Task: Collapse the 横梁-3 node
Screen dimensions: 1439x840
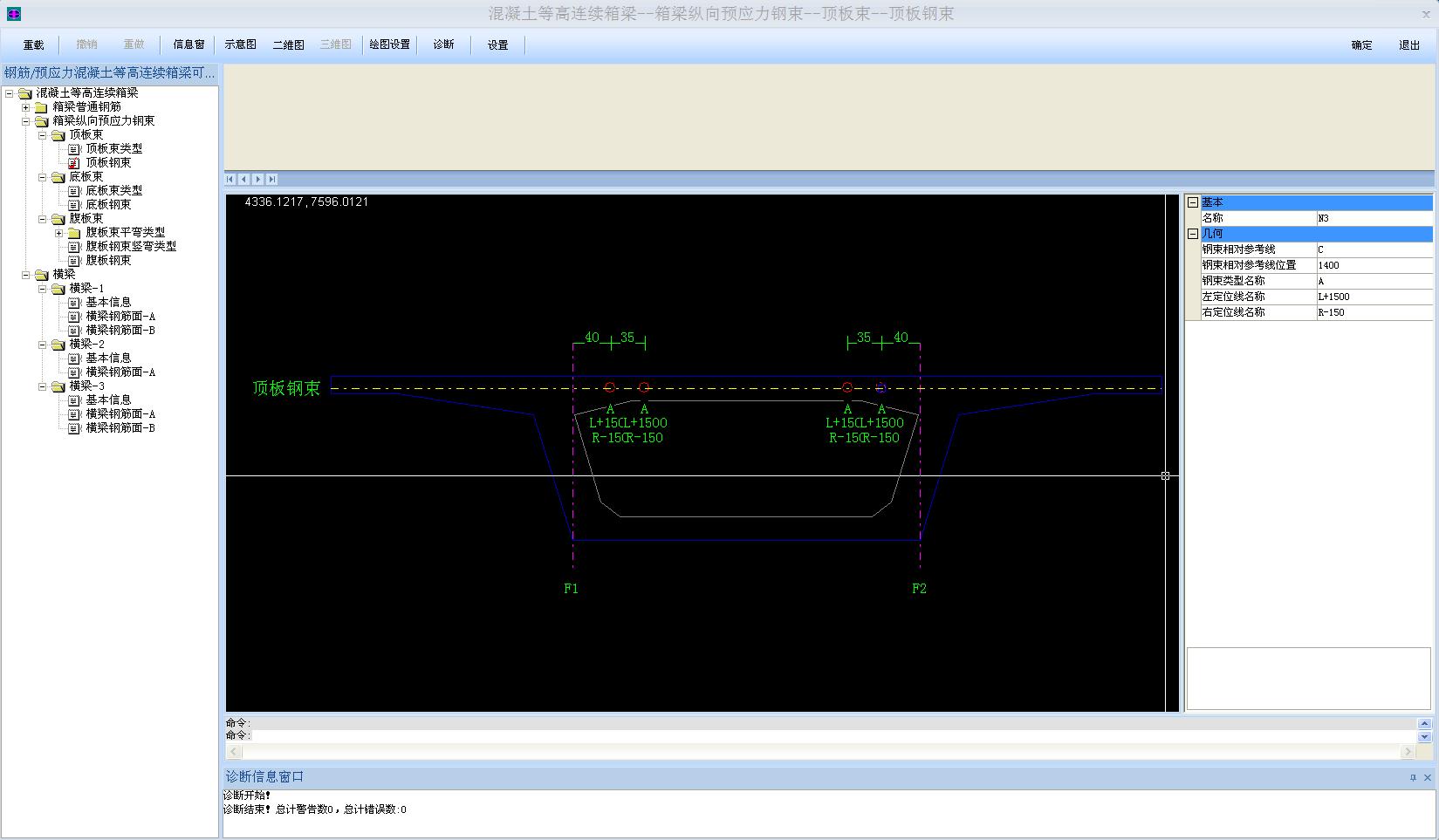Action: click(x=42, y=386)
